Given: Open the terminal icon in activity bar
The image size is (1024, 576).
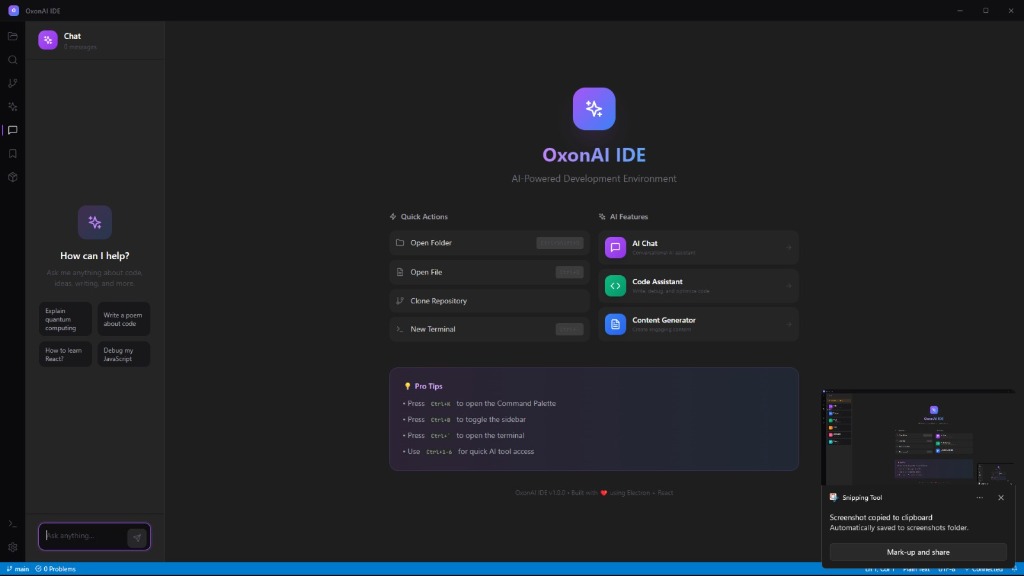Looking at the screenshot, I should [13, 524].
